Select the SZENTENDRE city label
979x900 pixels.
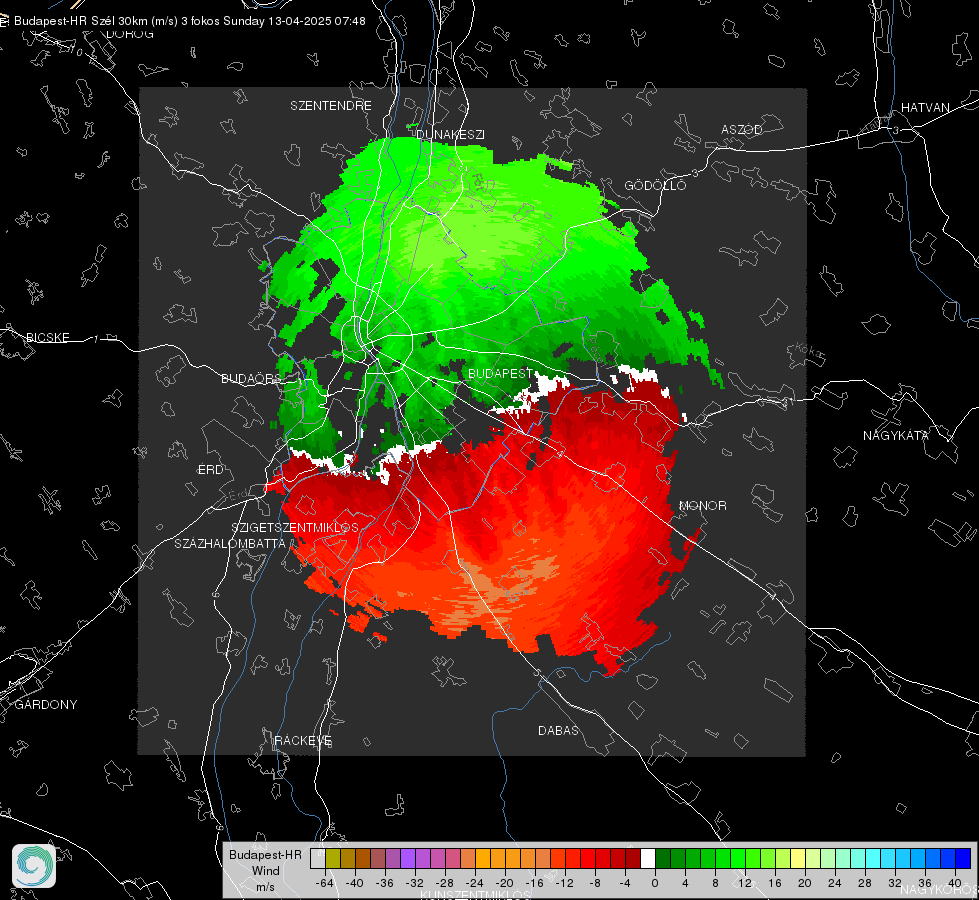[331, 106]
